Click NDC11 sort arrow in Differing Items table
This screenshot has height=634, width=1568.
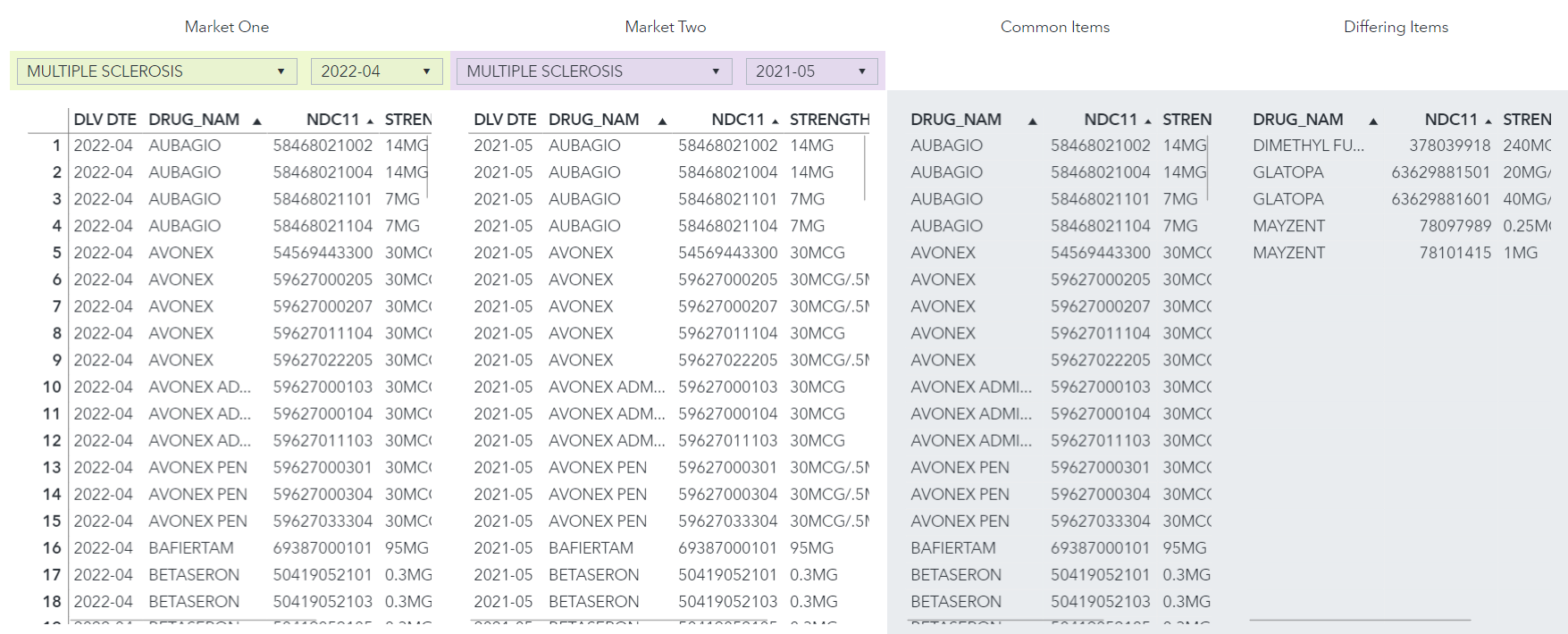pyautogui.click(x=1488, y=121)
